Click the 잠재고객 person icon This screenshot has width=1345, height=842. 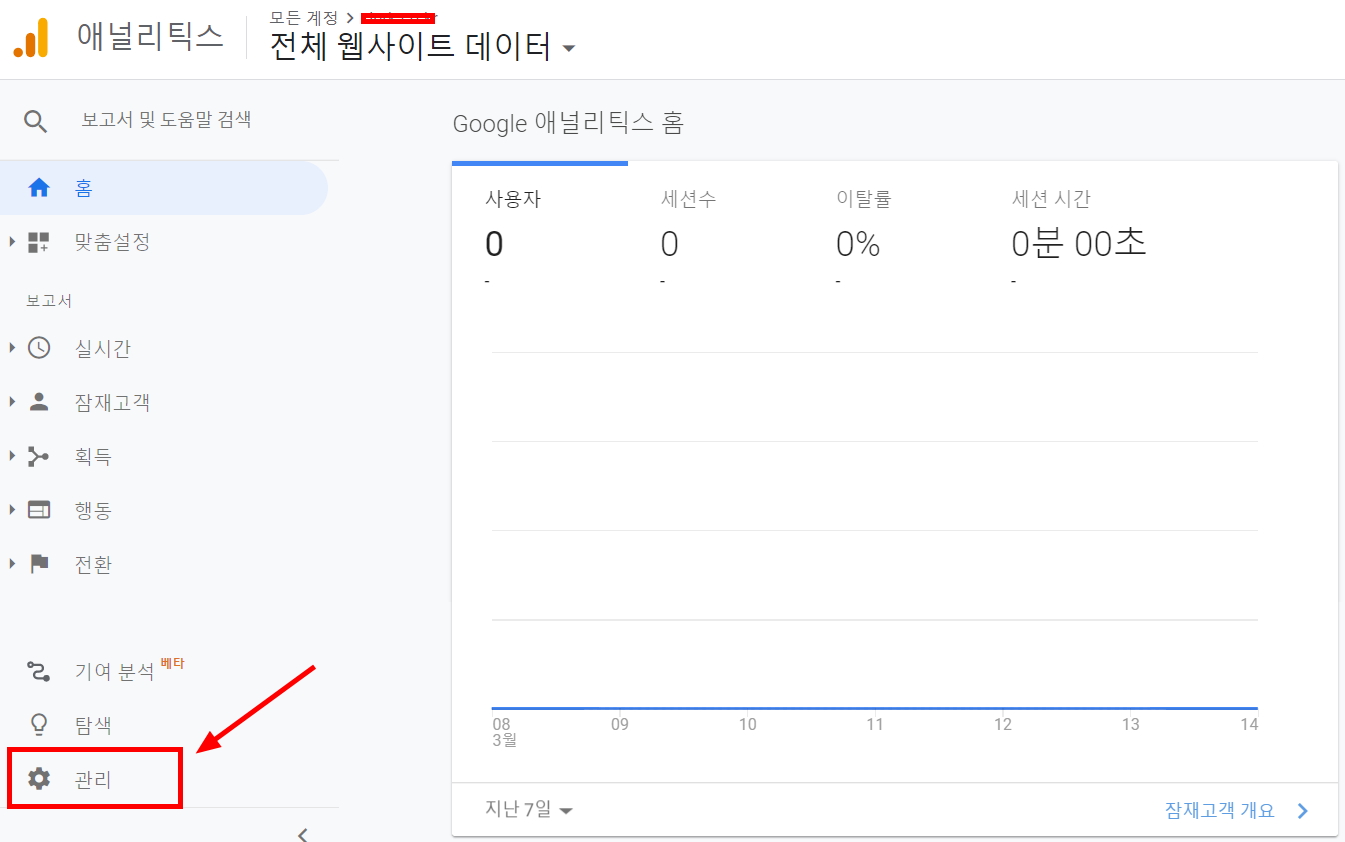(x=39, y=402)
